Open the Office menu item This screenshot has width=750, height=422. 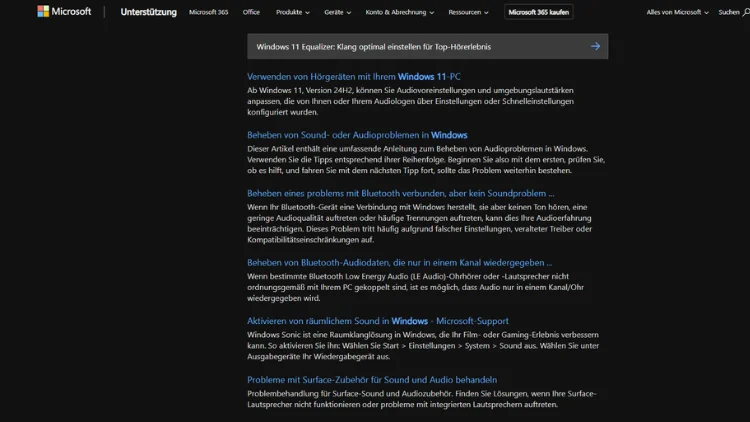coord(251,12)
